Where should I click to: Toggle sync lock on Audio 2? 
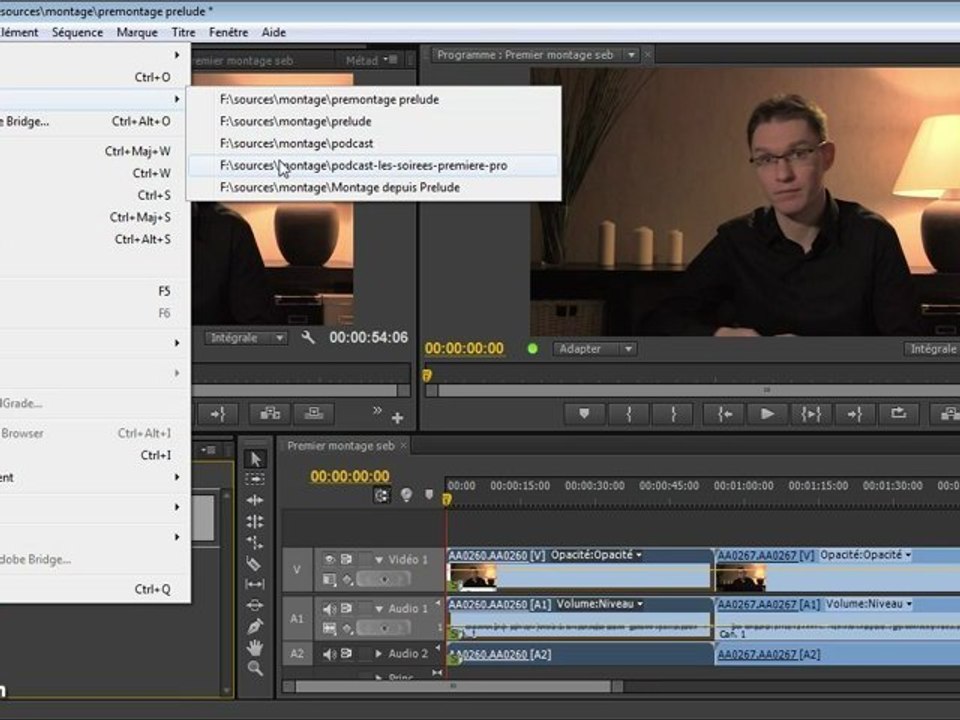(347, 653)
